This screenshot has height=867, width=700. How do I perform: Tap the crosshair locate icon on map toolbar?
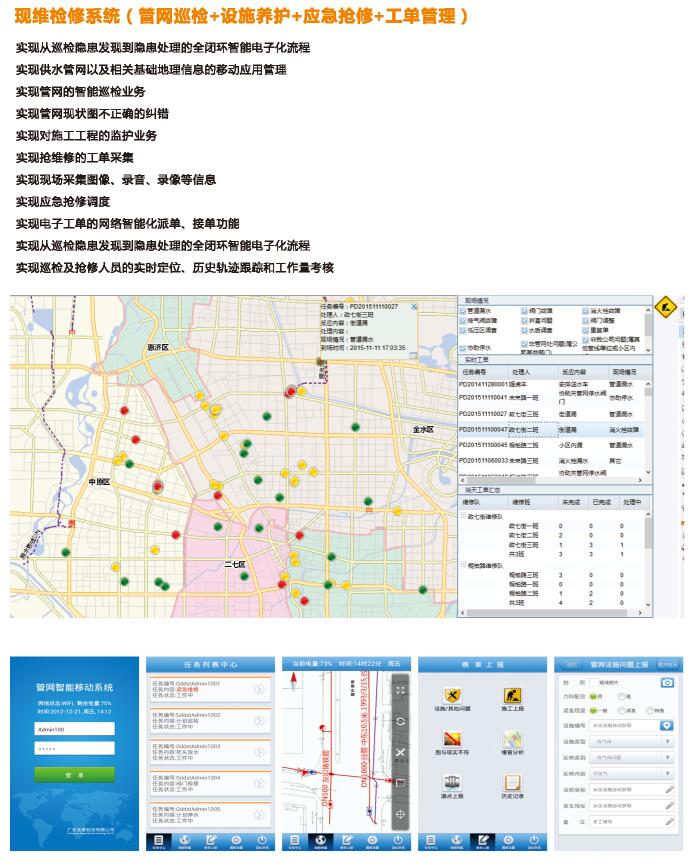pyautogui.click(x=400, y=814)
